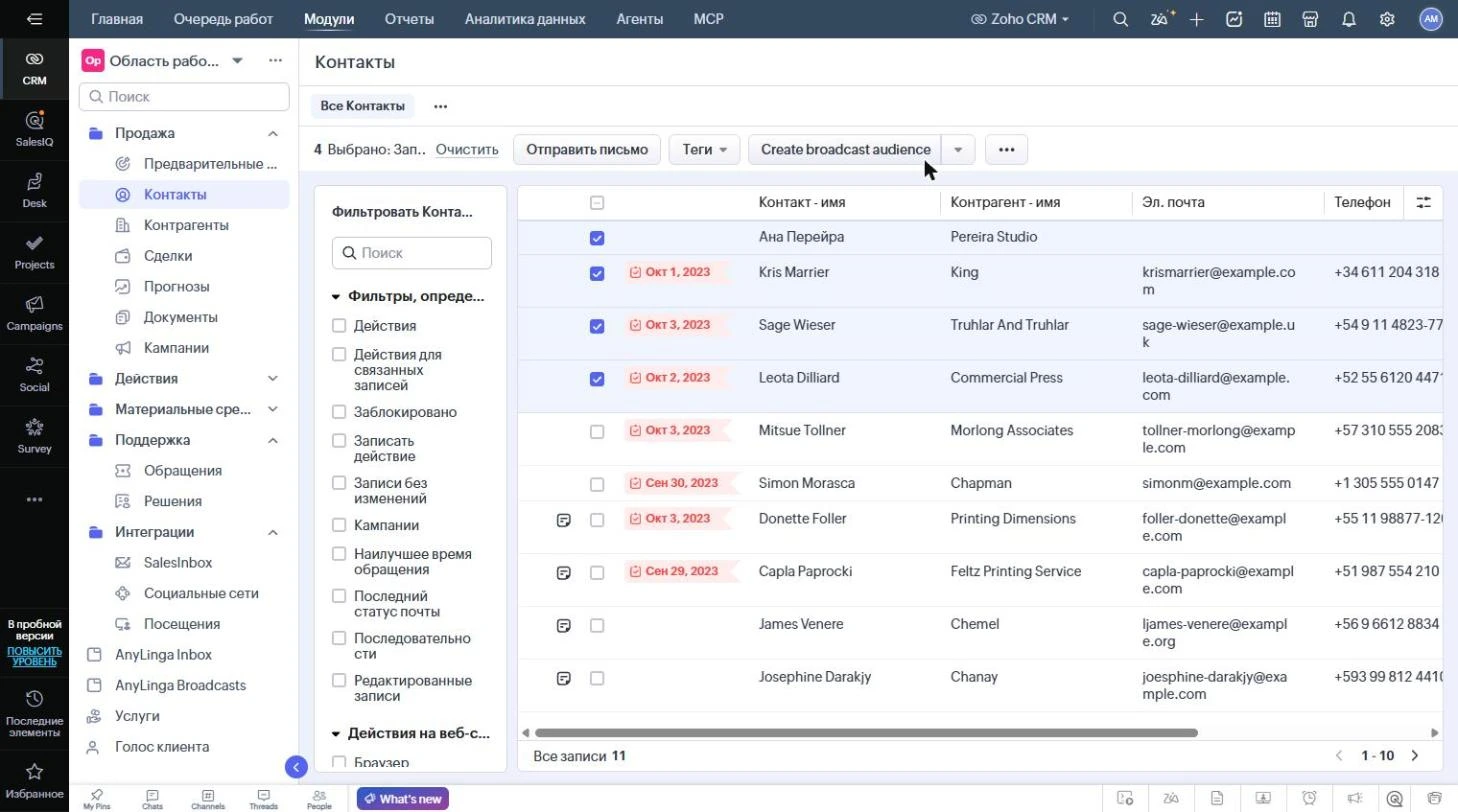1458x812 pixels.
Task: Open the SalesIQ app in sidebar
Action: point(34,129)
